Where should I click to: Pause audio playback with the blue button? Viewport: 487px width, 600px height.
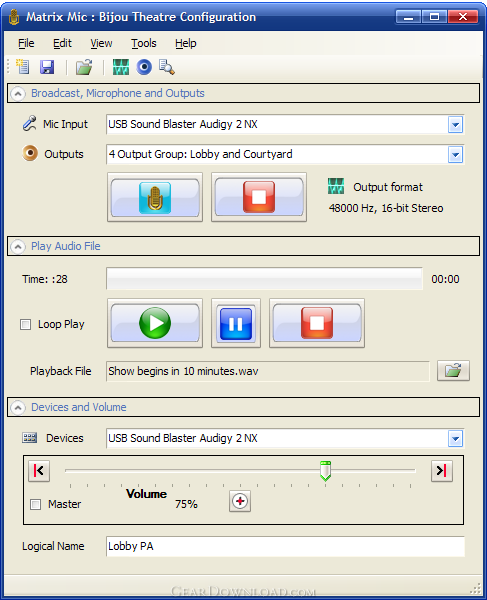[x=236, y=323]
